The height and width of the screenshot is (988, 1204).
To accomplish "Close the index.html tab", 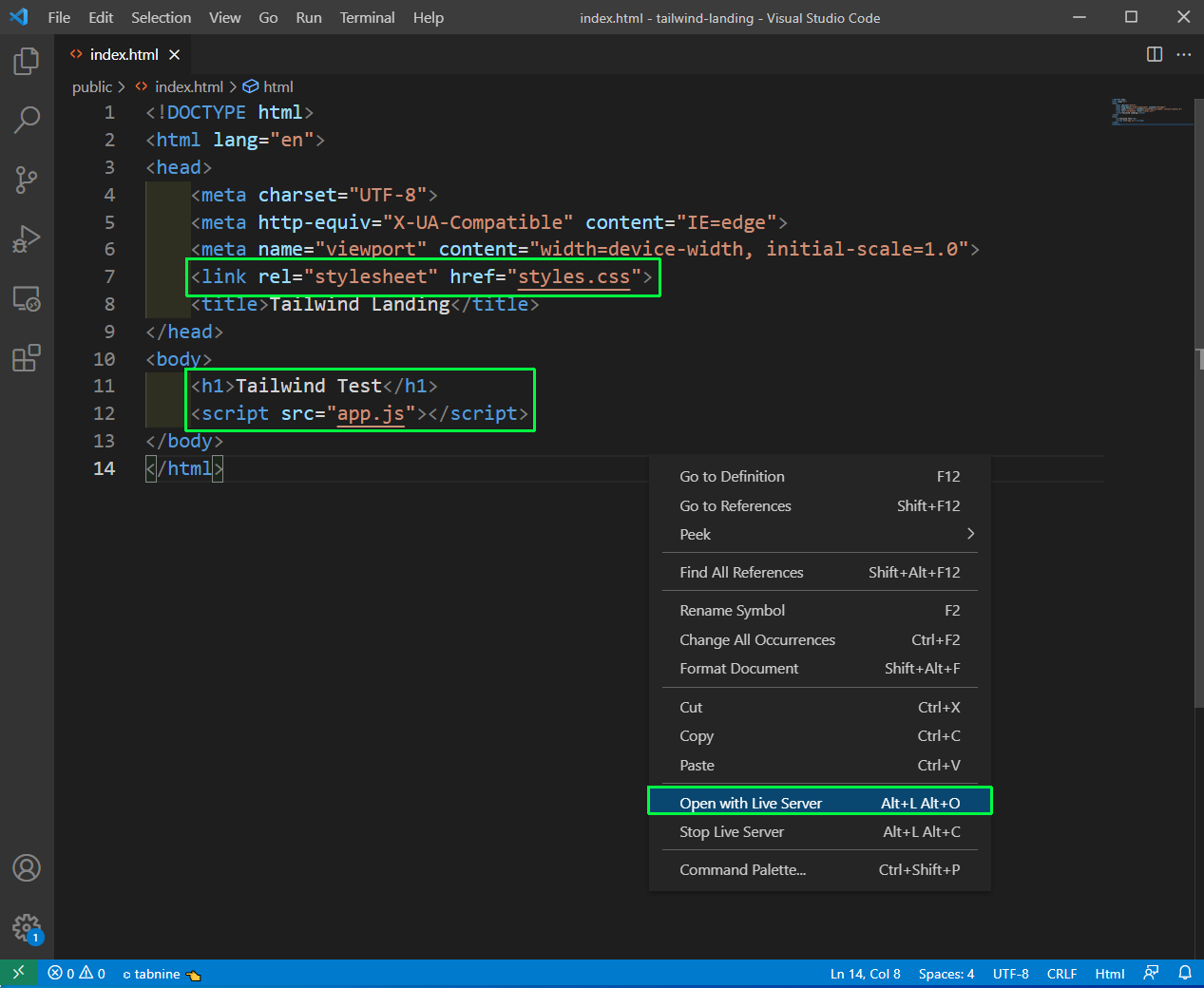I will [175, 55].
